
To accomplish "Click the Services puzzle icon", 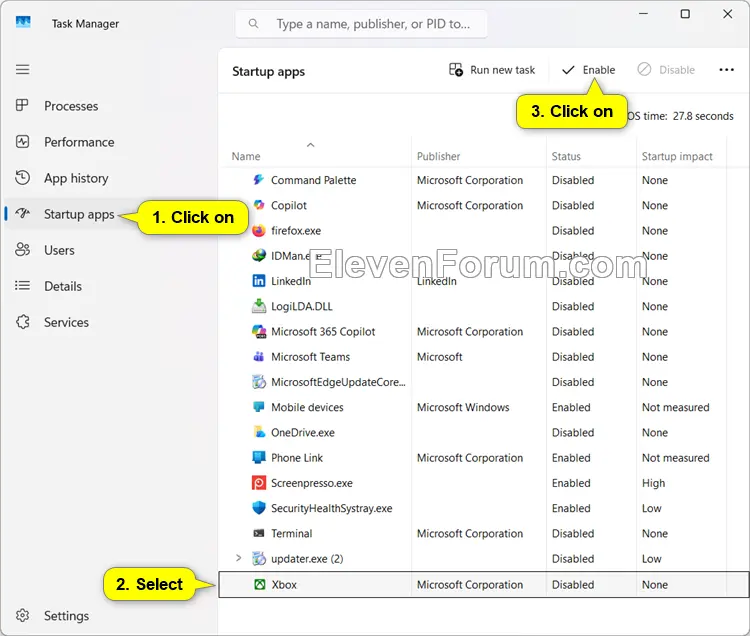I will pyautogui.click(x=22, y=322).
